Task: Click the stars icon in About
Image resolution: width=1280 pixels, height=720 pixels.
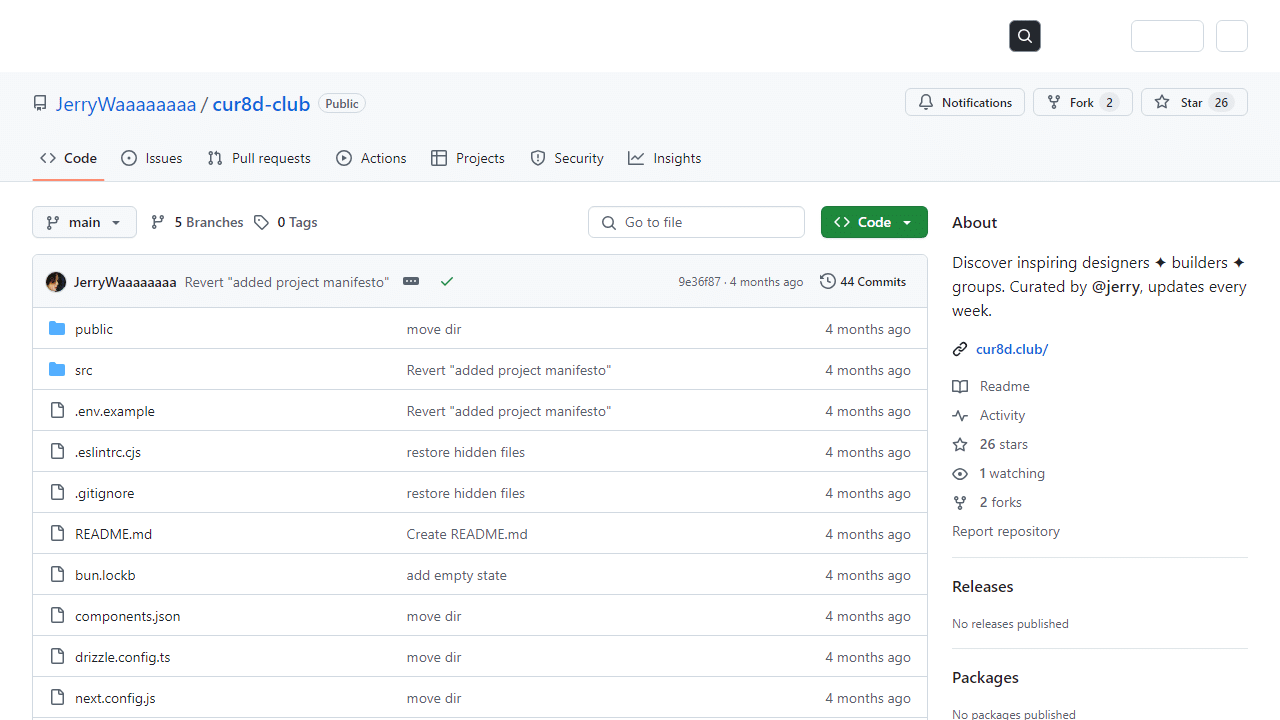Action: (960, 444)
